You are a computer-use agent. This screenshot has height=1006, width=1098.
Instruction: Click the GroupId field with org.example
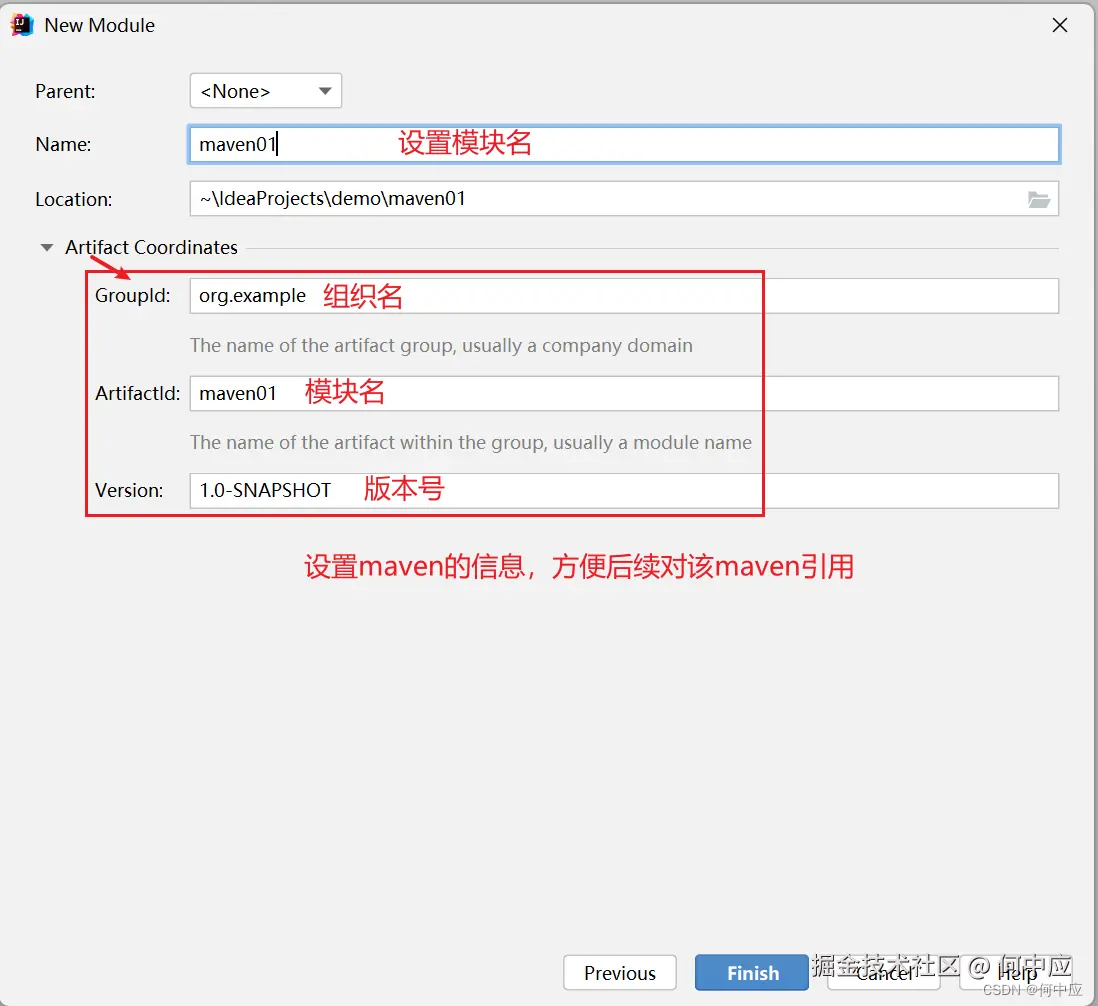[x=624, y=296]
